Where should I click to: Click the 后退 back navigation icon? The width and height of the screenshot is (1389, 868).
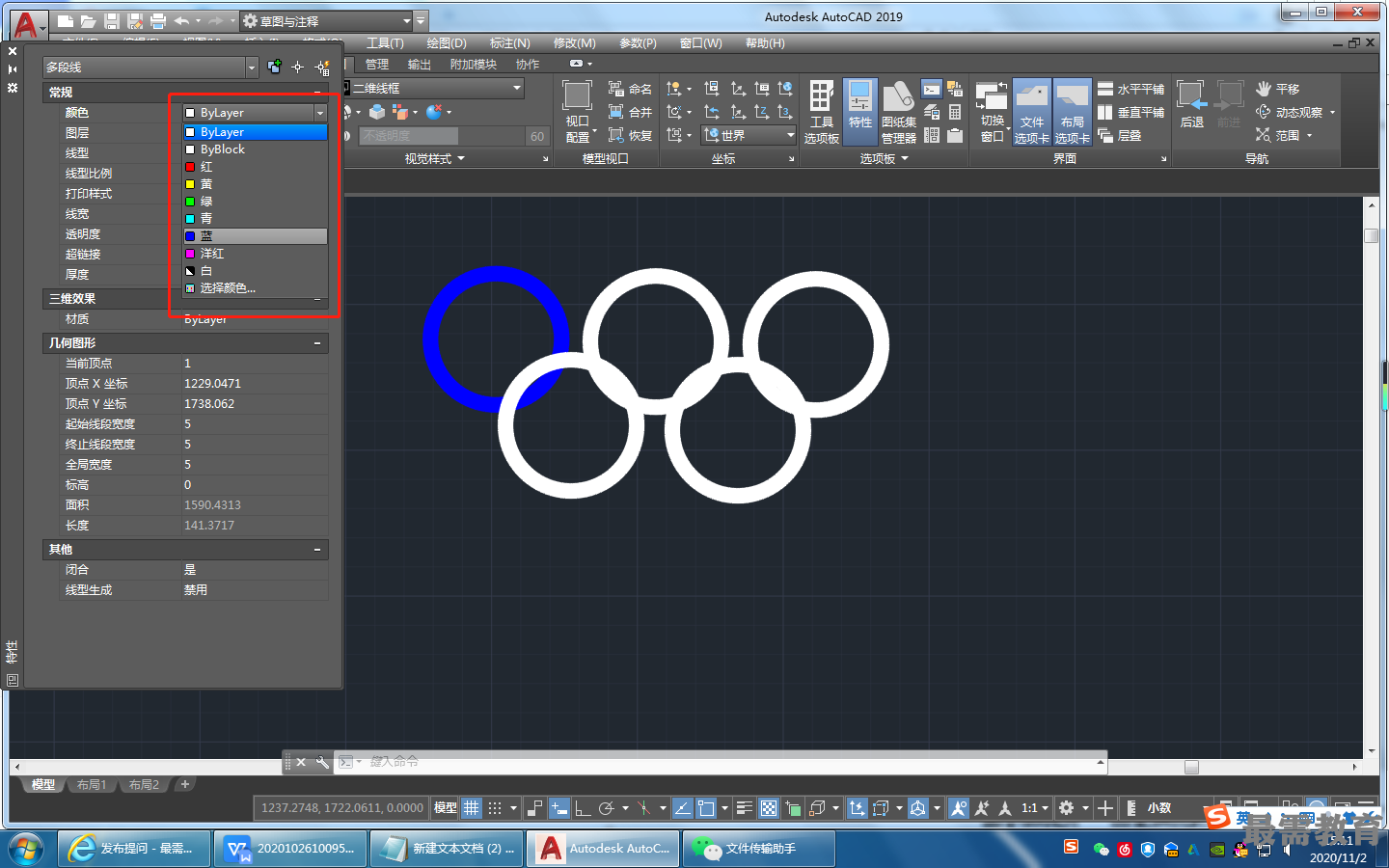tap(1191, 104)
